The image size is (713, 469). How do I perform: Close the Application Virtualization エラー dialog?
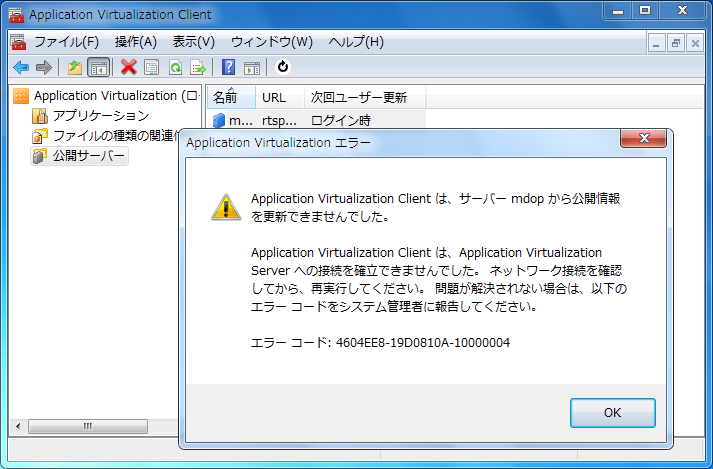pyautogui.click(x=643, y=138)
